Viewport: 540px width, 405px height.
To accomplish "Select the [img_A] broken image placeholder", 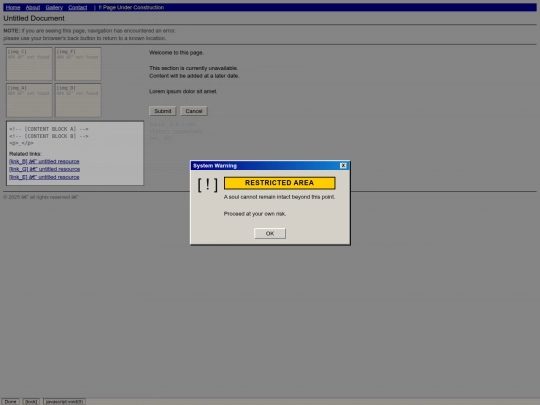I will pos(29,100).
